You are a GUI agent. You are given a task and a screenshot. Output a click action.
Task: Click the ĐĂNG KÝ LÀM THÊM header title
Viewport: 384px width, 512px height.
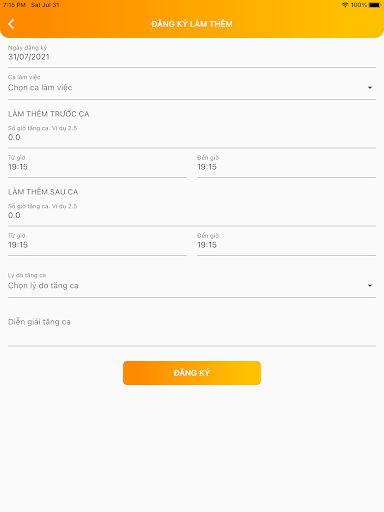click(x=192, y=24)
